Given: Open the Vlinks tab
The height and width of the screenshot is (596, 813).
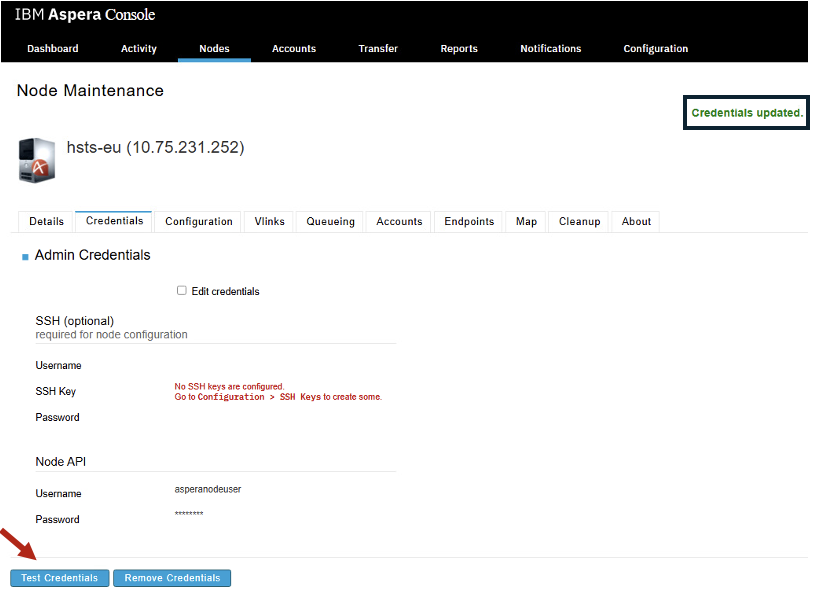Looking at the screenshot, I should tap(269, 221).
